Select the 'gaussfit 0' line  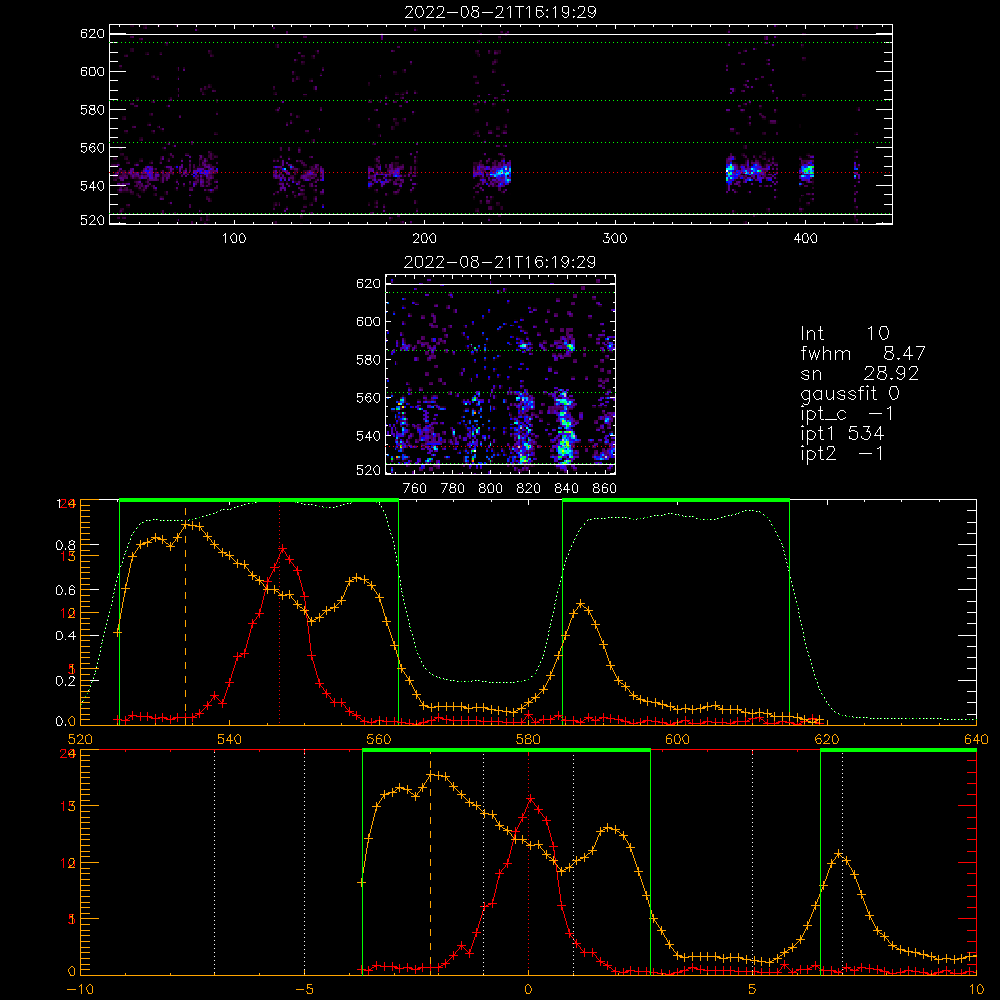849,393
